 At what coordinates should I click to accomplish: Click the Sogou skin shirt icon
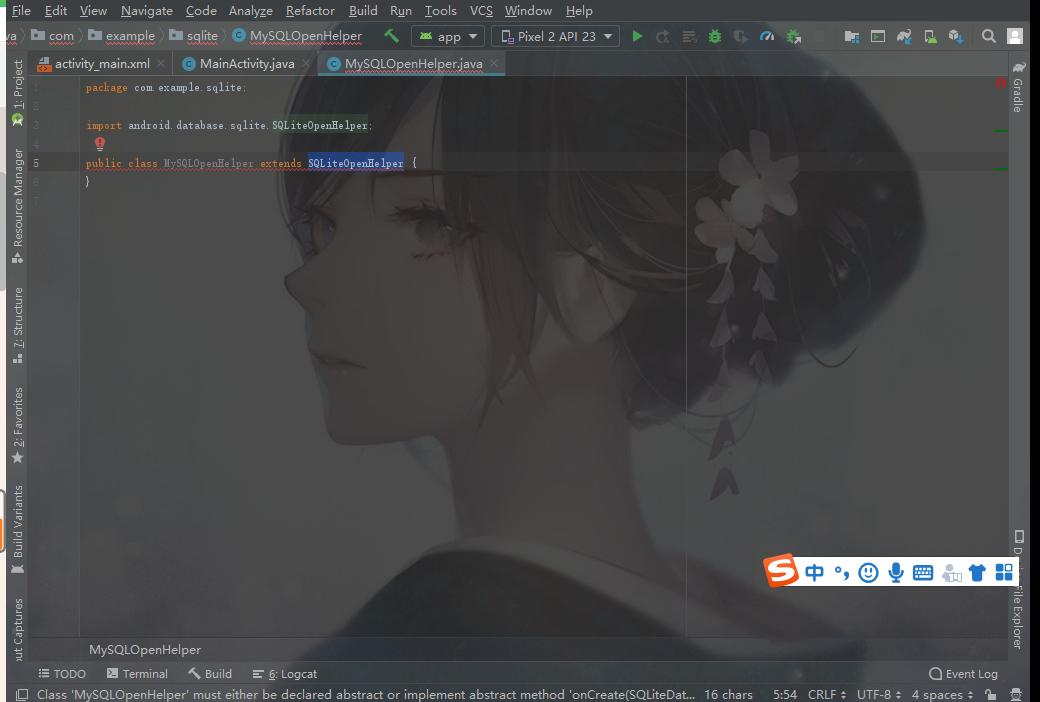coord(977,572)
